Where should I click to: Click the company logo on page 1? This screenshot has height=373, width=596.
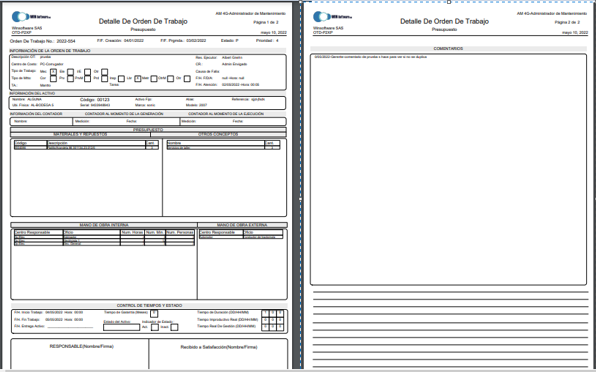coord(31,17)
